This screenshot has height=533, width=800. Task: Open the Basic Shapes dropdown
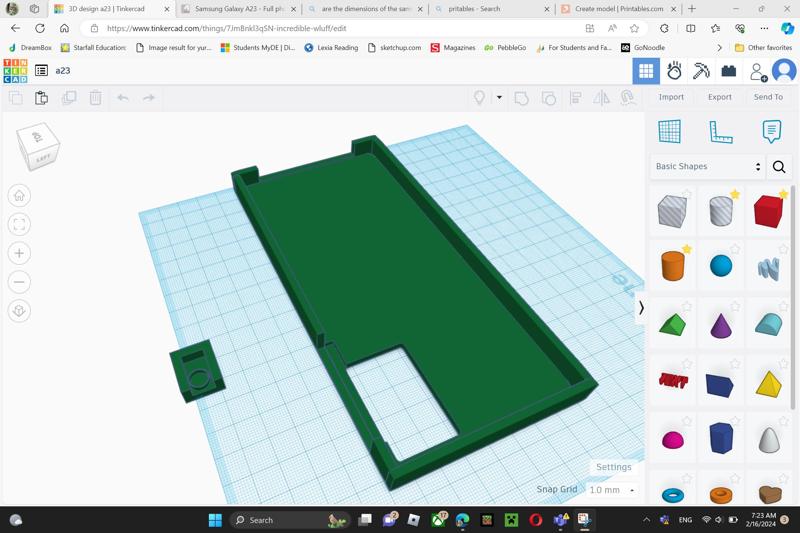pos(708,167)
